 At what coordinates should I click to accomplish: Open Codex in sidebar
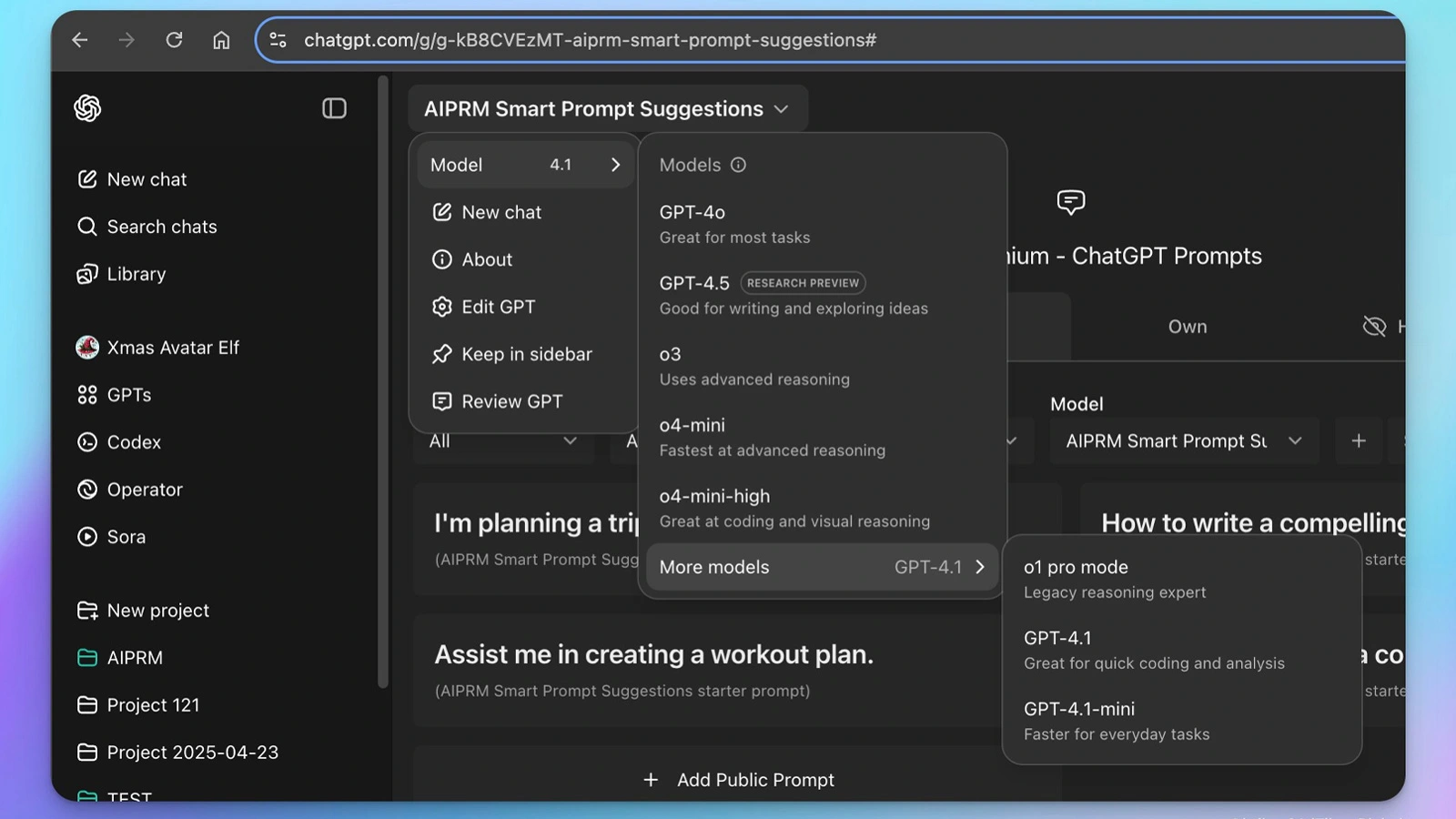(119, 442)
